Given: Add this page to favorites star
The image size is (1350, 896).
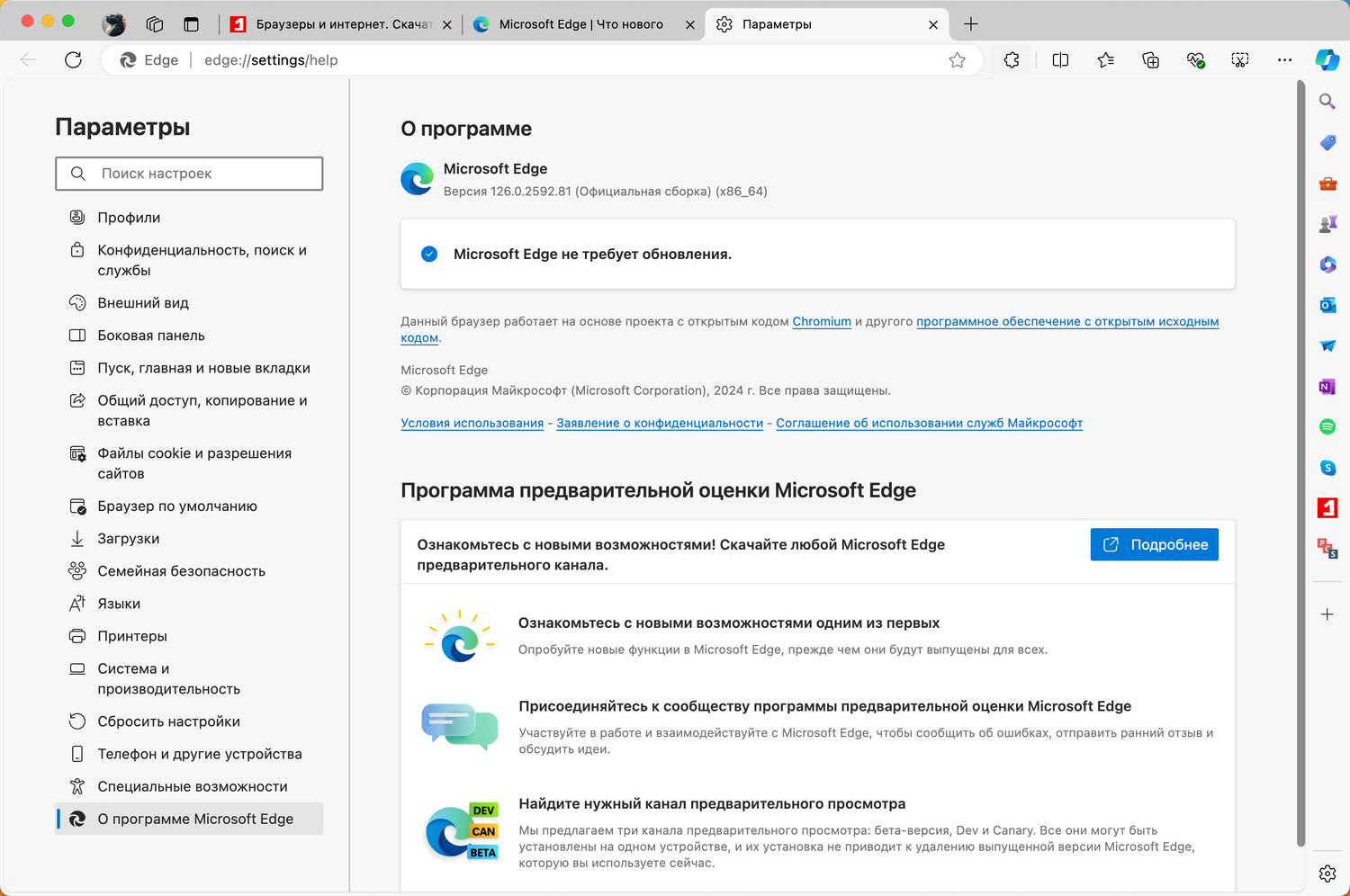Looking at the screenshot, I should coord(957,60).
